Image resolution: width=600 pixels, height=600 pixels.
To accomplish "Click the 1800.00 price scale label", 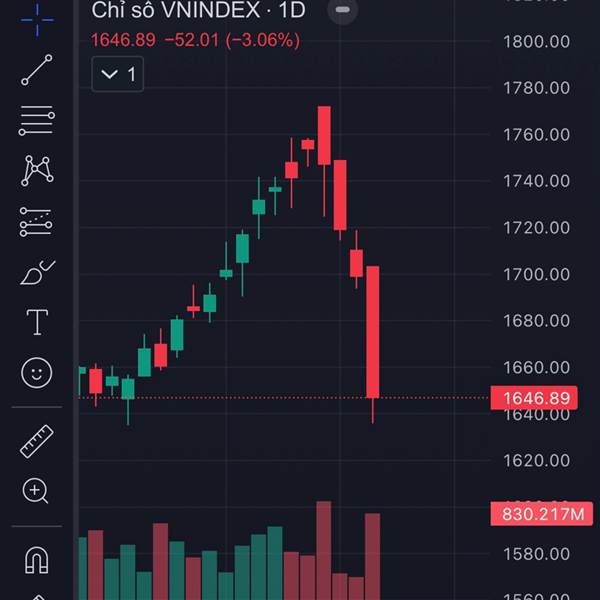I will point(536,41).
